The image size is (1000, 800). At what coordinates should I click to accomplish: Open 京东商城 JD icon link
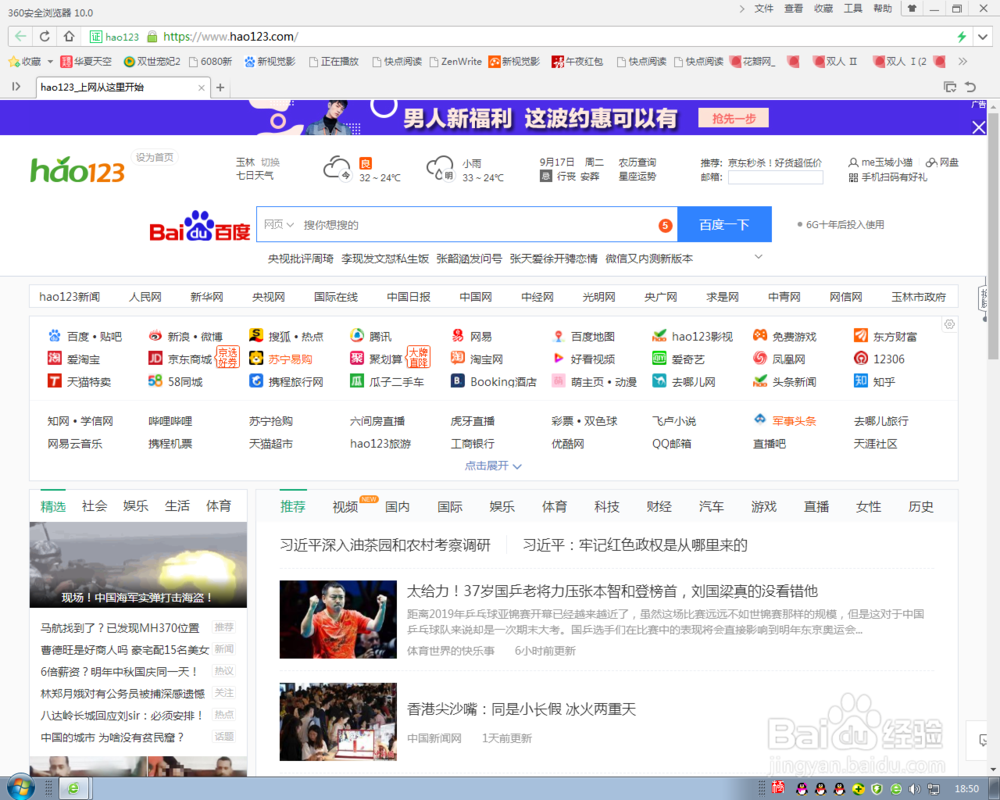pyautogui.click(x=155, y=359)
